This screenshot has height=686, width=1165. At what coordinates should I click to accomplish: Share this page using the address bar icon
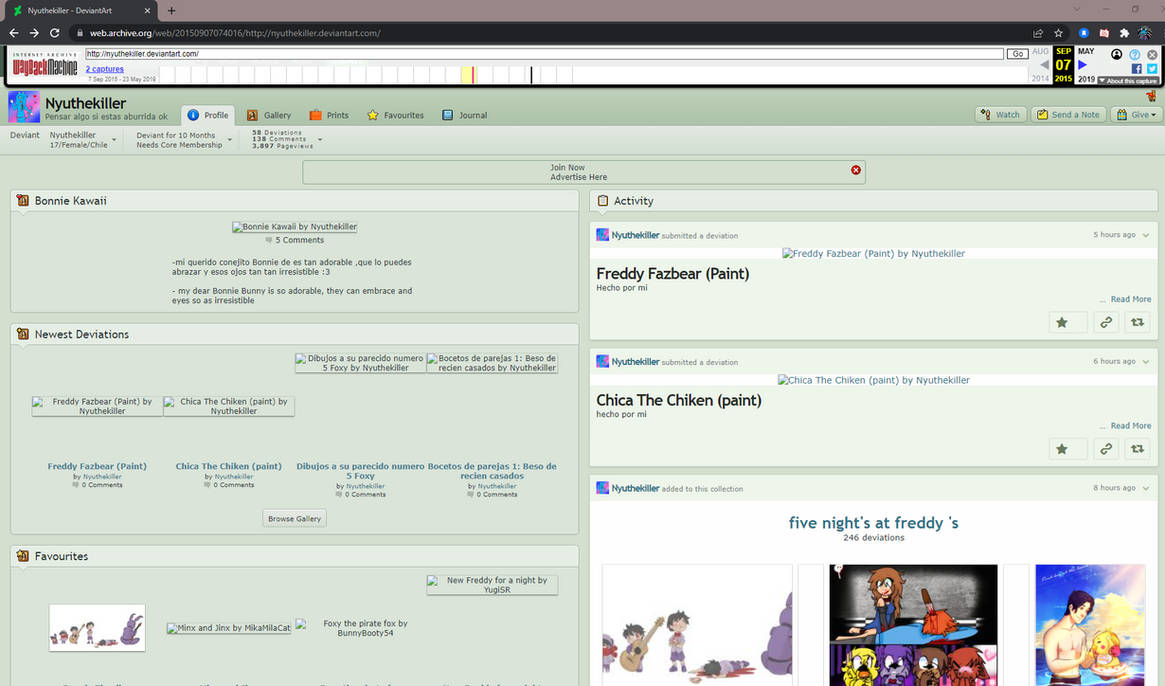pos(1037,33)
